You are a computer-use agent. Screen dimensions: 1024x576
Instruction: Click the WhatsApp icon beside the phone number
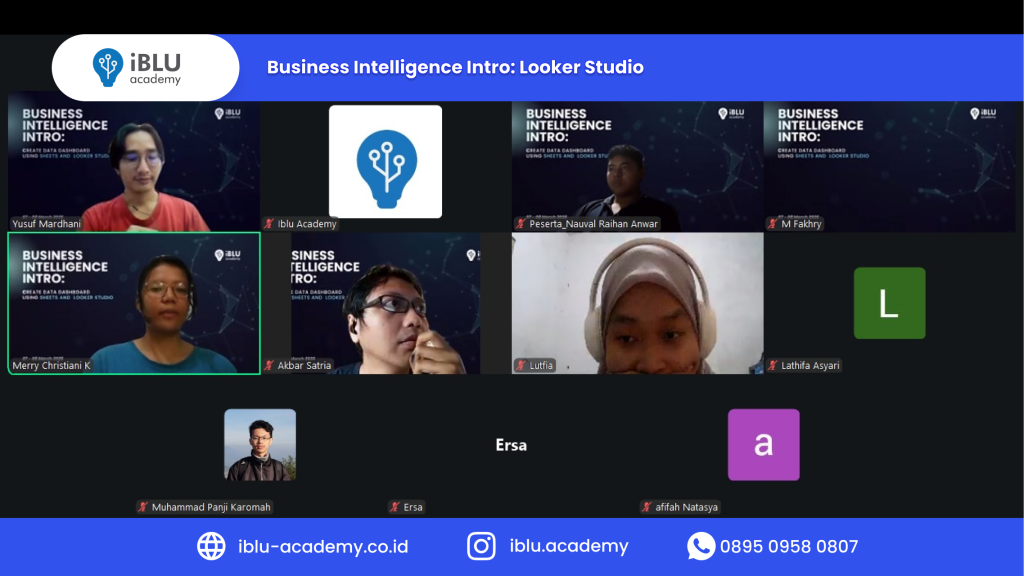coord(701,546)
